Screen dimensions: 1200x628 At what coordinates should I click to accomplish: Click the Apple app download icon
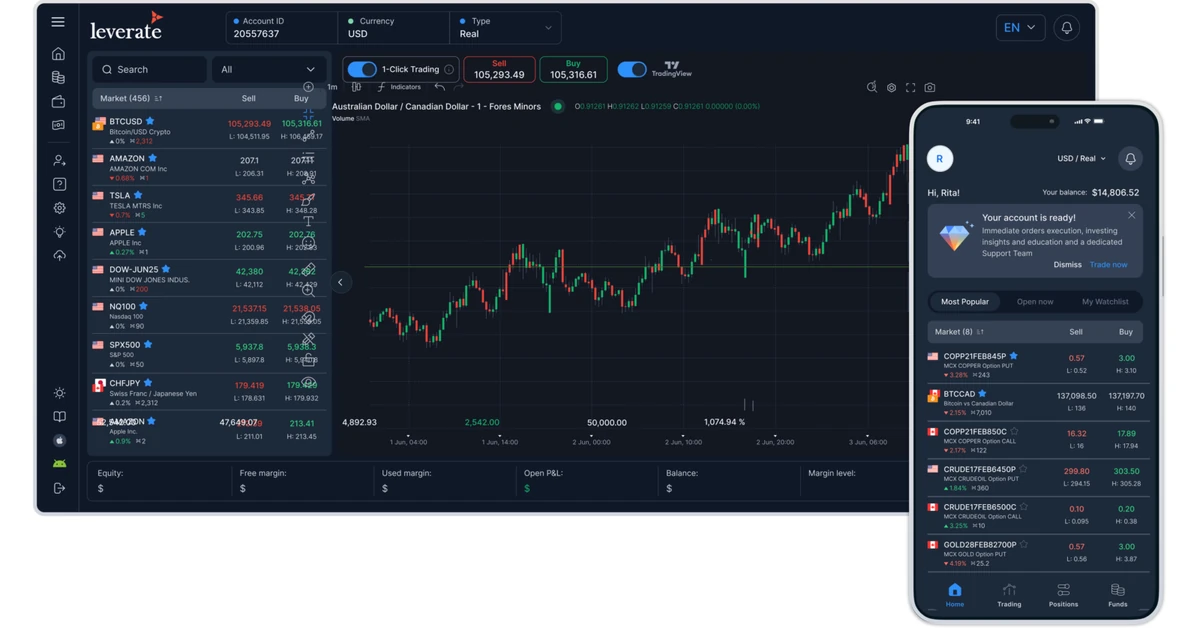(59, 440)
